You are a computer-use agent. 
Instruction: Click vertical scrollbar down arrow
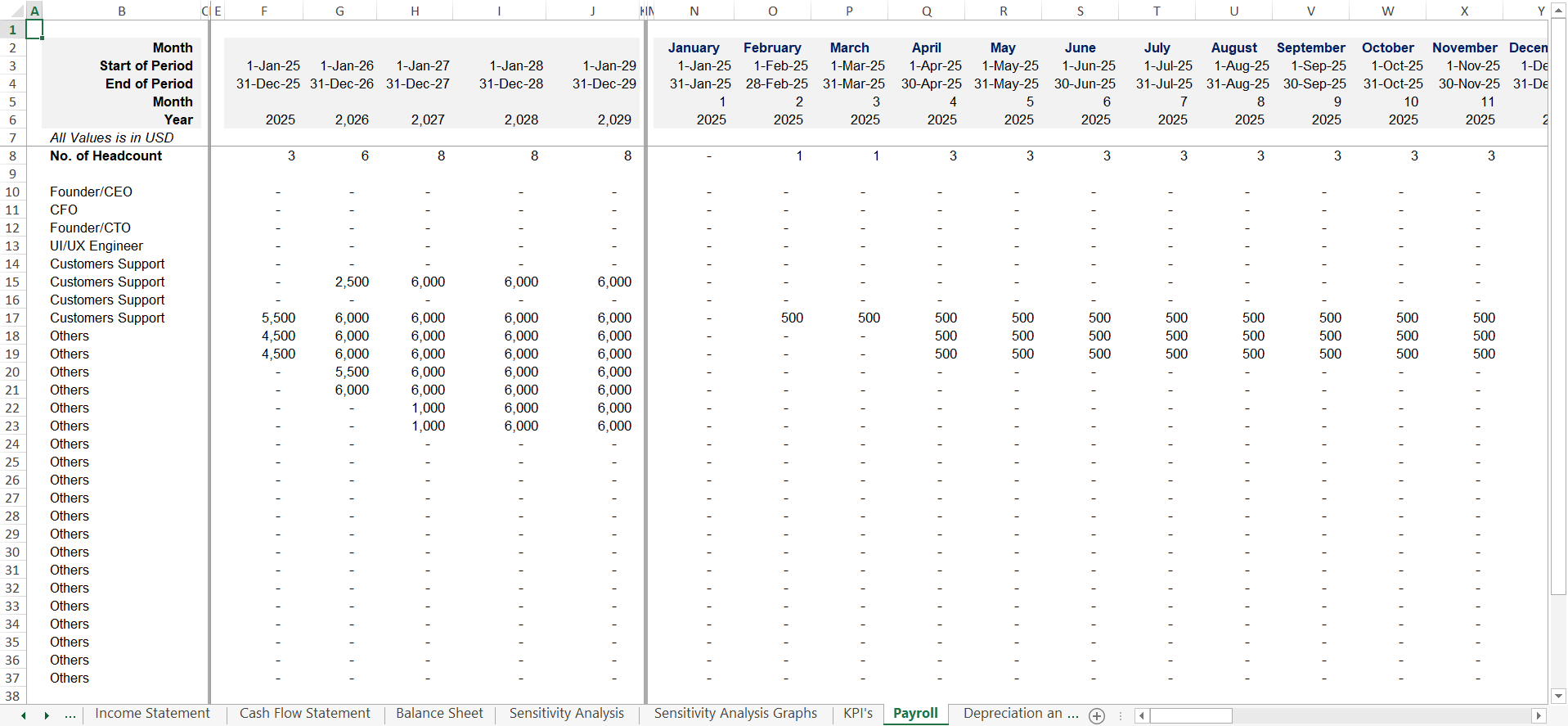pos(1558,696)
